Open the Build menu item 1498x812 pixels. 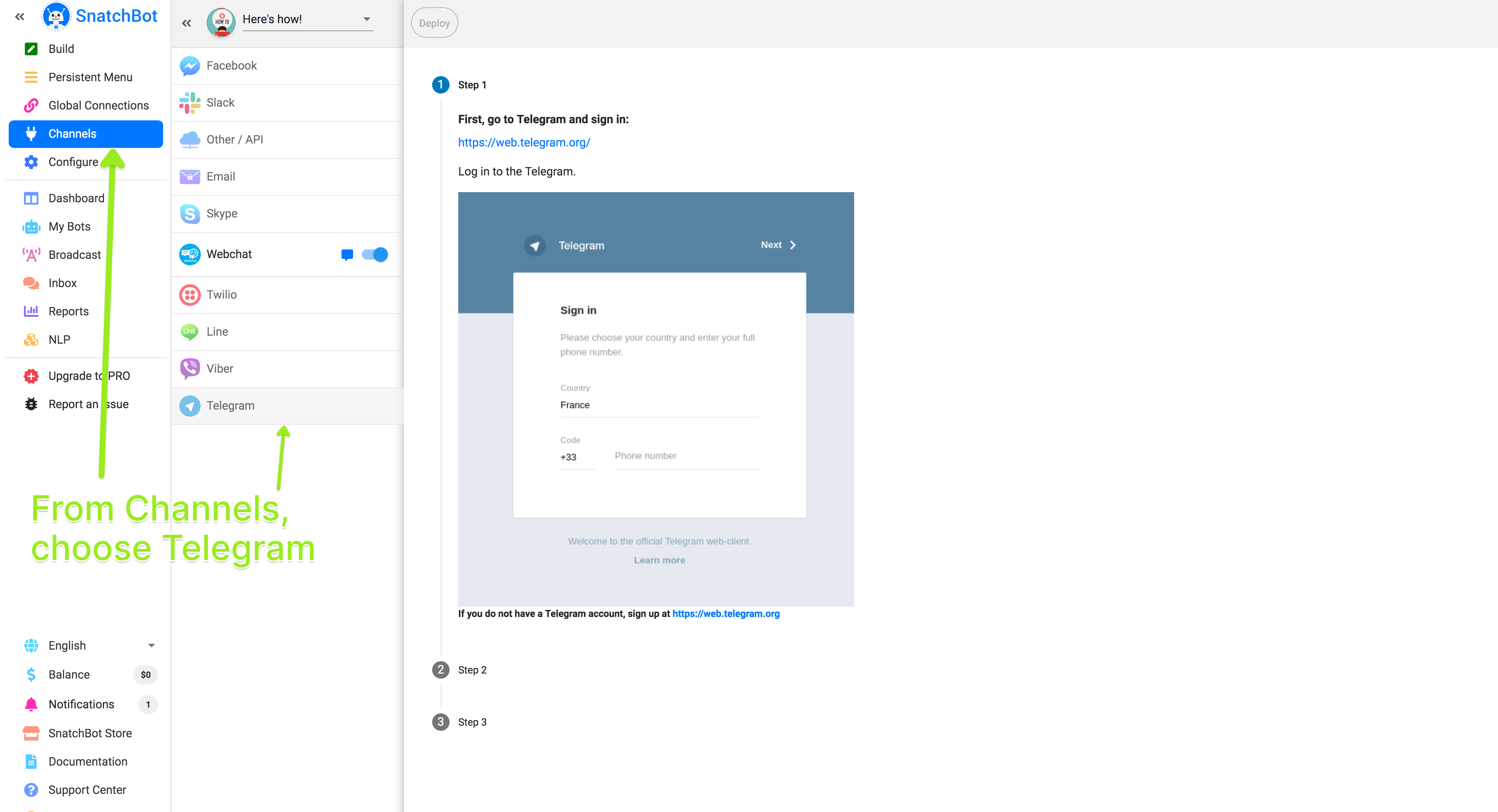click(61, 49)
